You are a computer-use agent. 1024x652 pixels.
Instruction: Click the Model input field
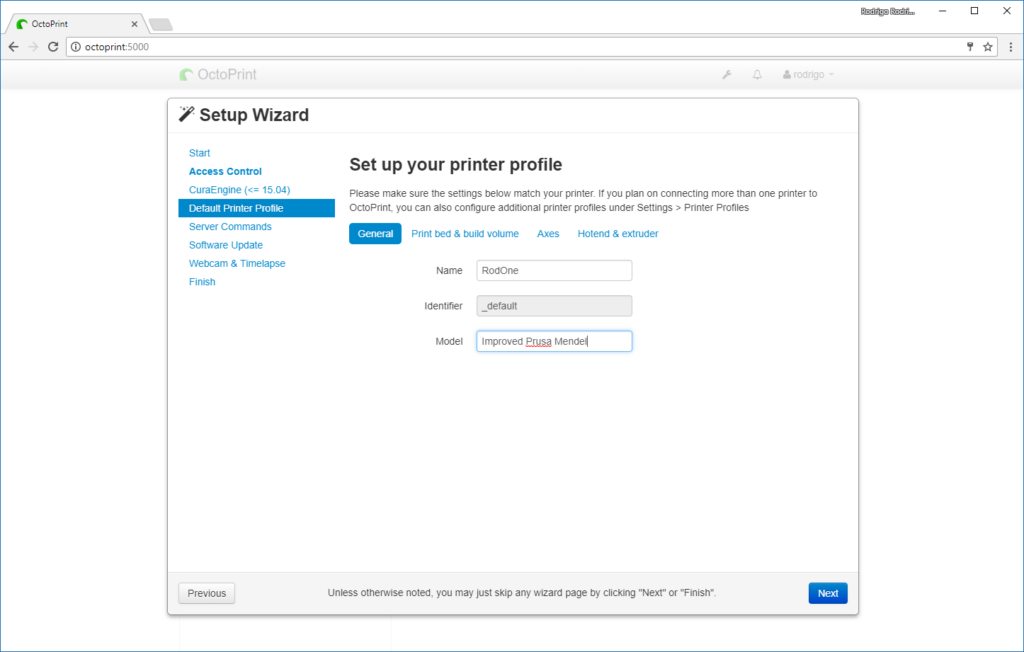point(554,341)
